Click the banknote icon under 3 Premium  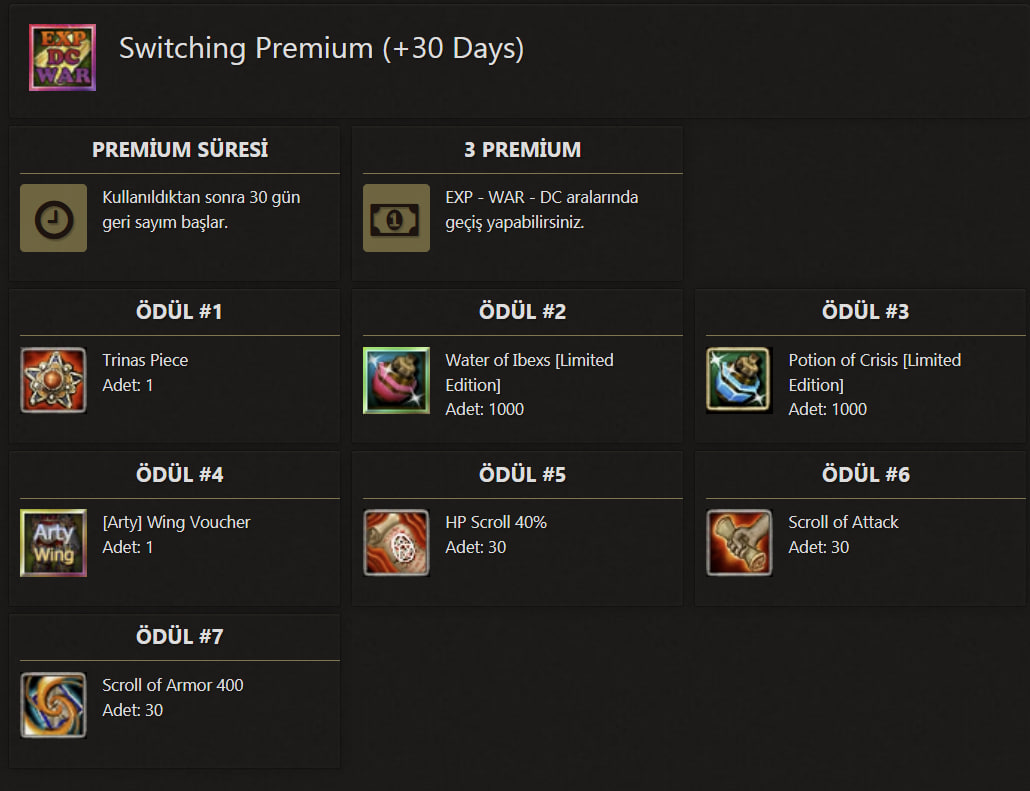coord(396,218)
